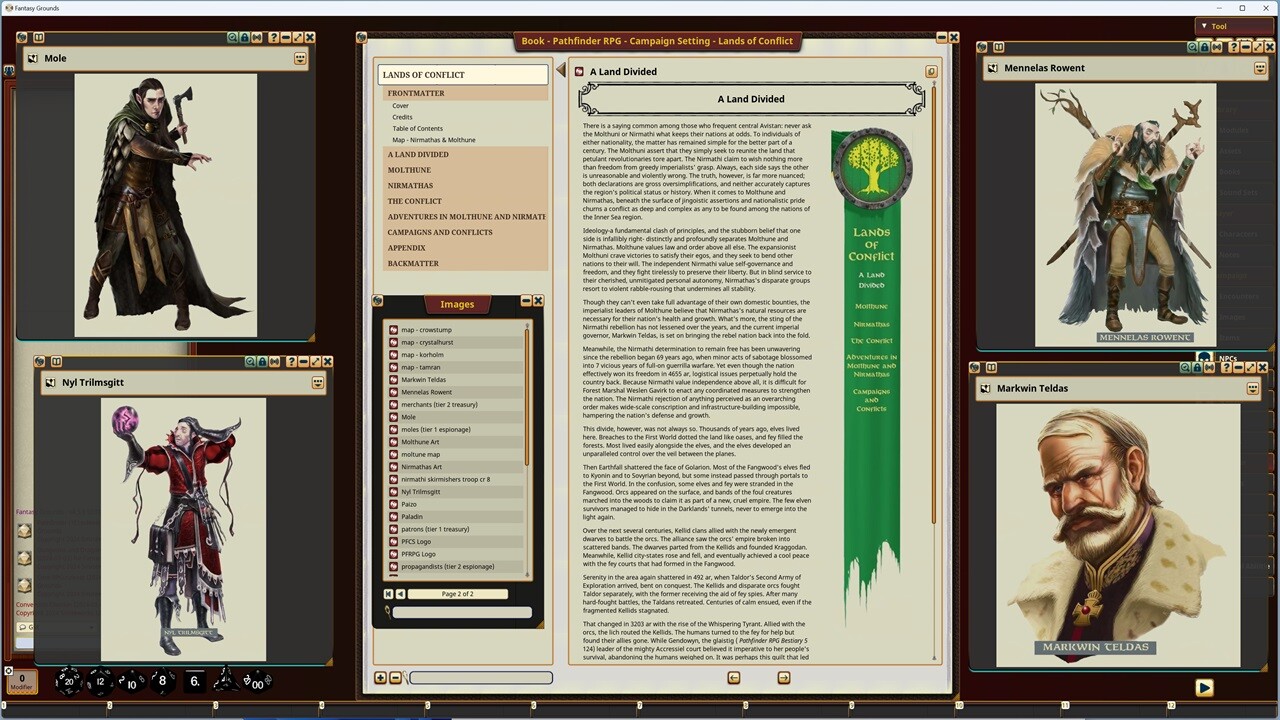
Task: Click the page slider at the bottom of the book
Action: coord(480,678)
